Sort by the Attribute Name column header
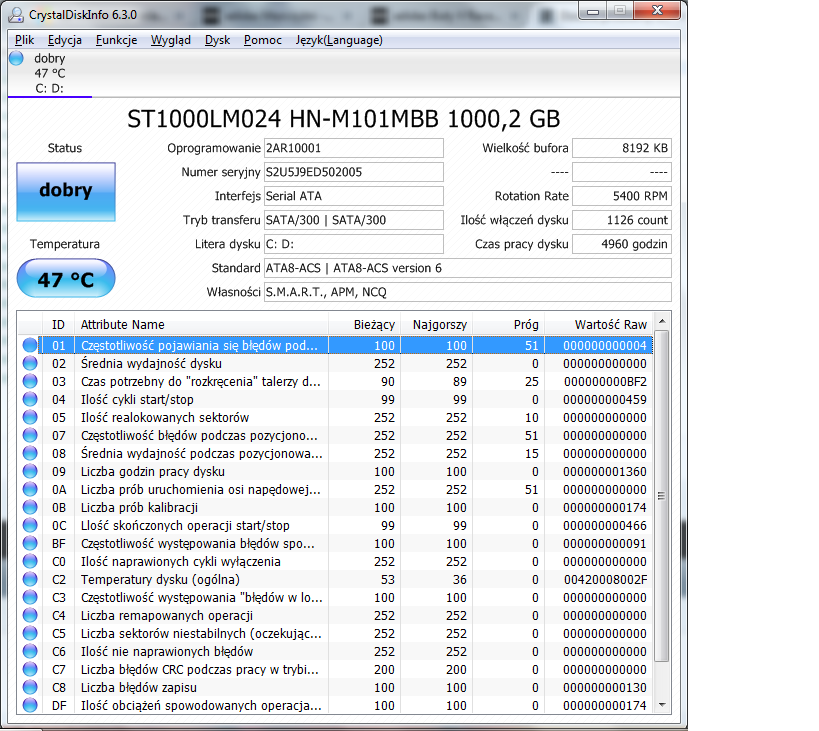 pyautogui.click(x=202, y=325)
